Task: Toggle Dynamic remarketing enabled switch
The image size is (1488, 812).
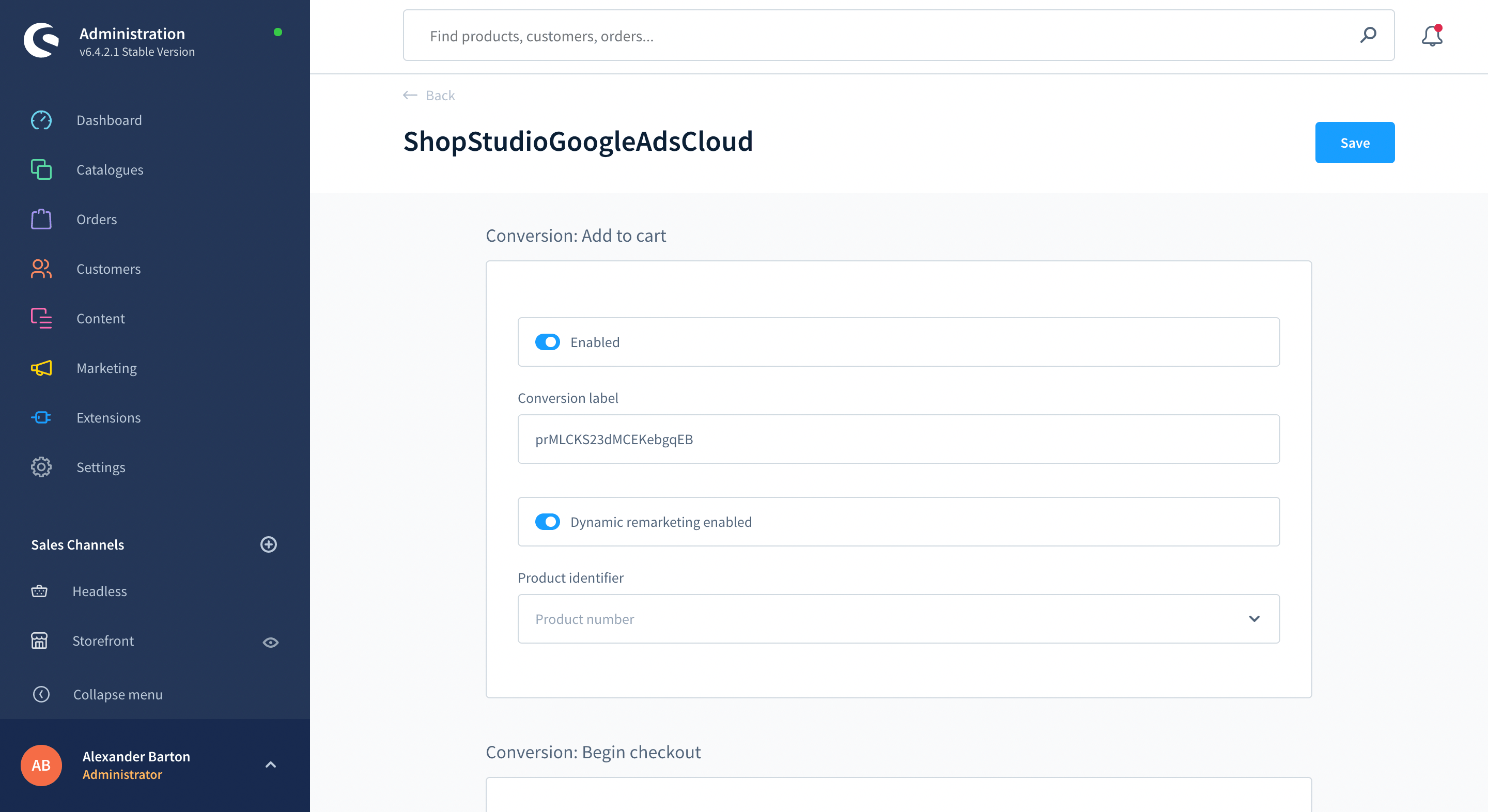Action: click(548, 522)
